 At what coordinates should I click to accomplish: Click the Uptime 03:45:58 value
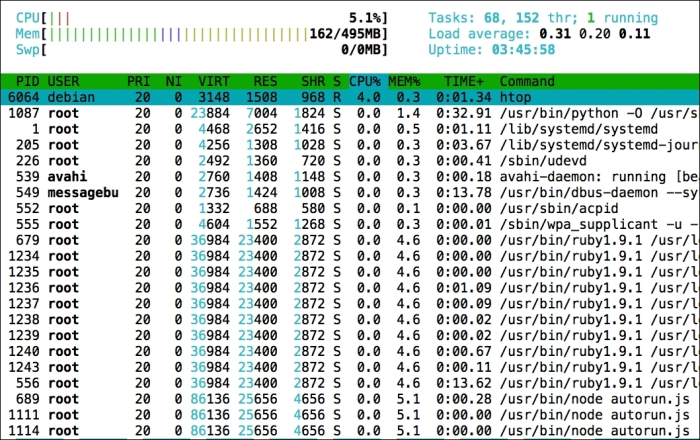point(523,50)
